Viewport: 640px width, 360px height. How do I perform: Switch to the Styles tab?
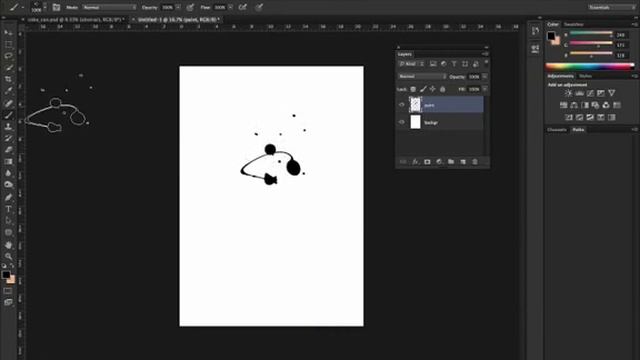click(585, 76)
